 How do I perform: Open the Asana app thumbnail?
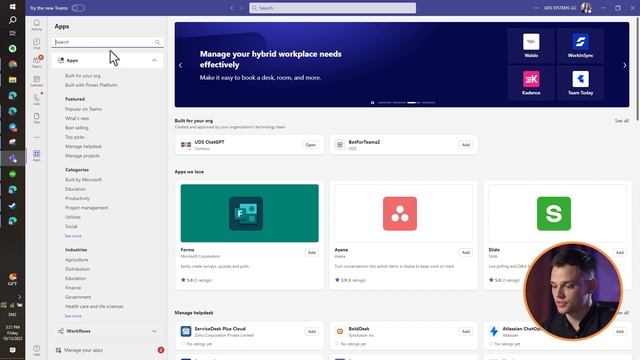[403, 213]
